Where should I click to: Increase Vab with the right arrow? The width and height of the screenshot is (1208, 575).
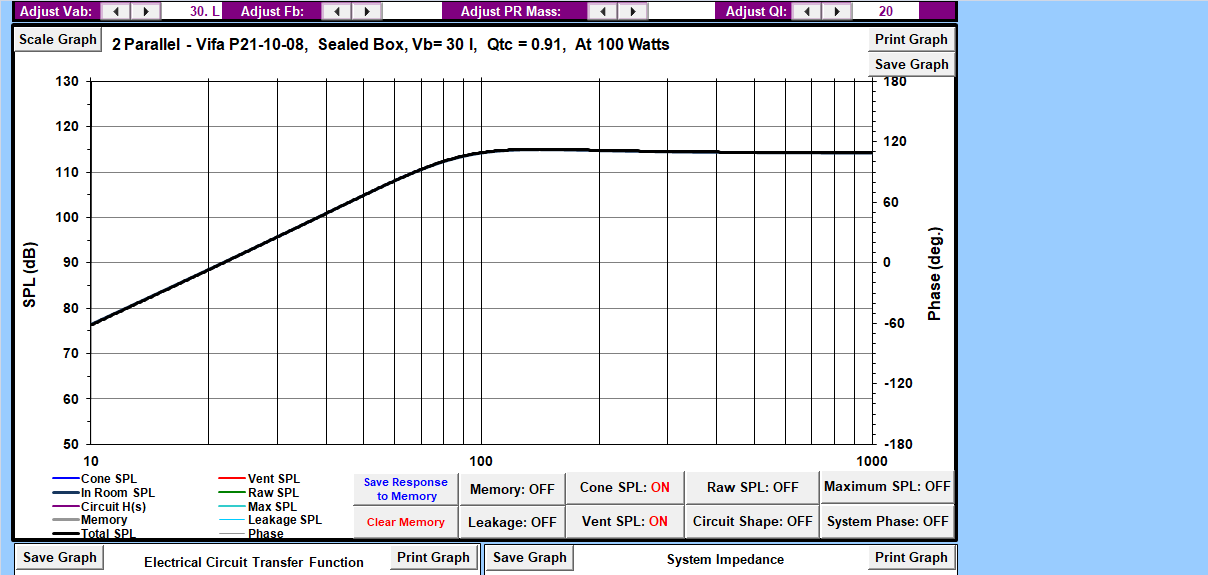click(x=145, y=11)
